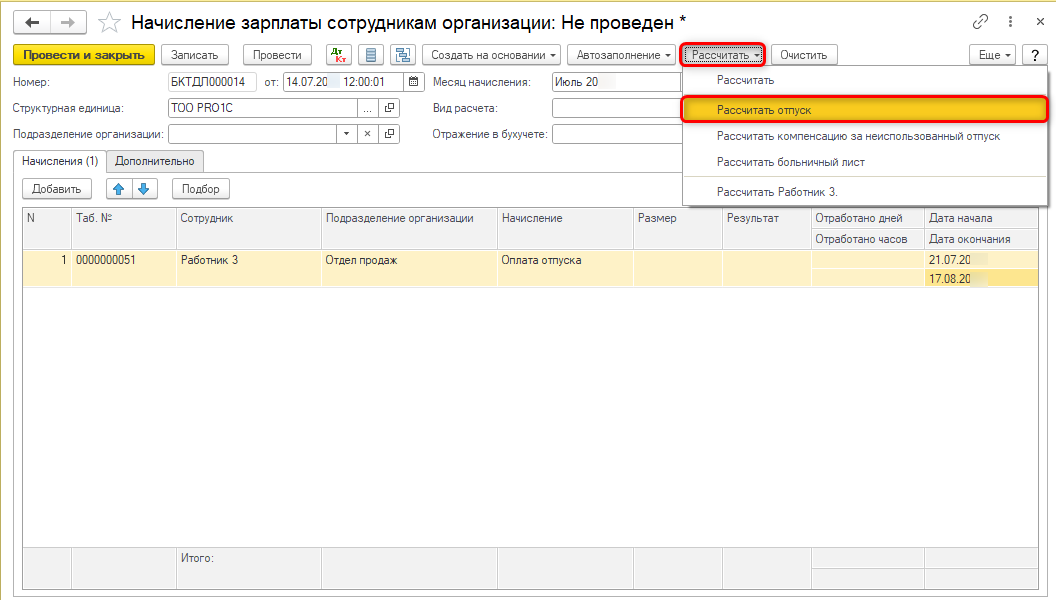Open the Автозаполнение dropdown menu
Image resolution: width=1056 pixels, height=600 pixels.
coord(623,55)
